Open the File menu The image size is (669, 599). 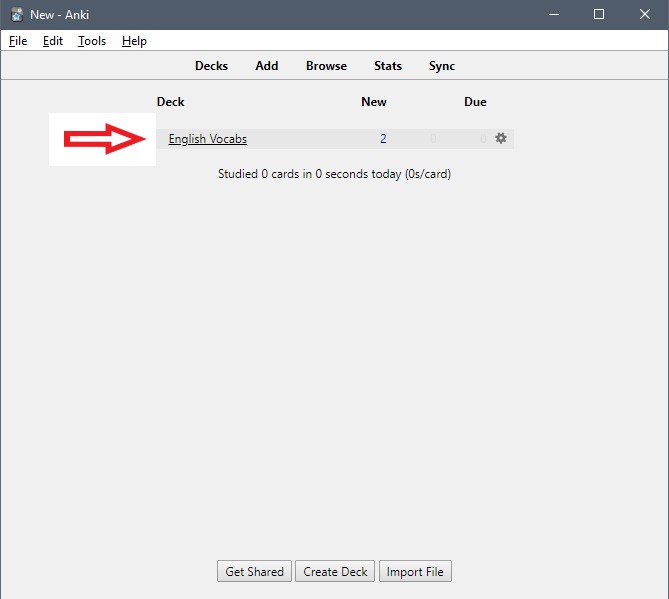click(x=18, y=41)
